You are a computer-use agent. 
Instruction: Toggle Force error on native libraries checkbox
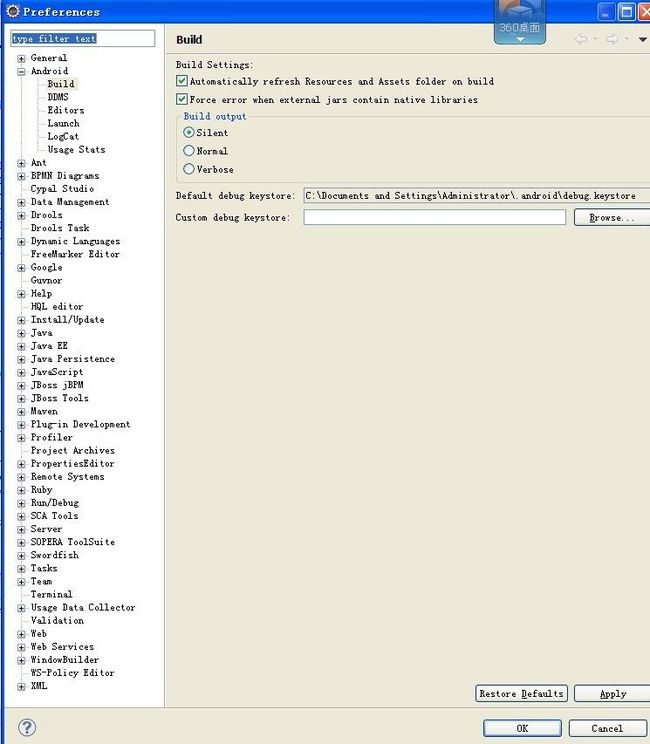pos(181,99)
